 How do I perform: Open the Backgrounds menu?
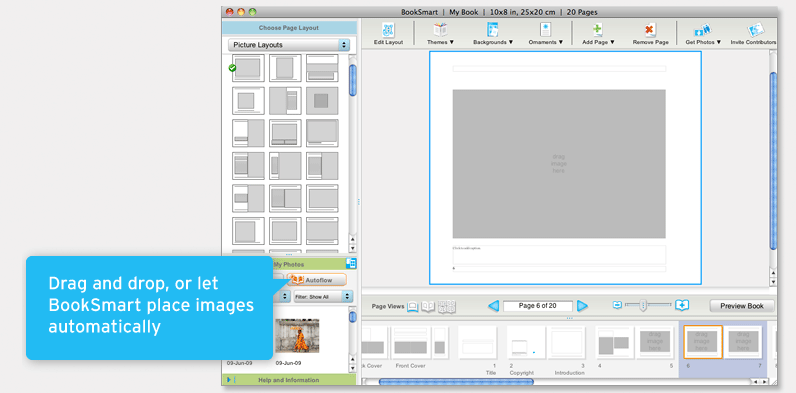click(493, 34)
